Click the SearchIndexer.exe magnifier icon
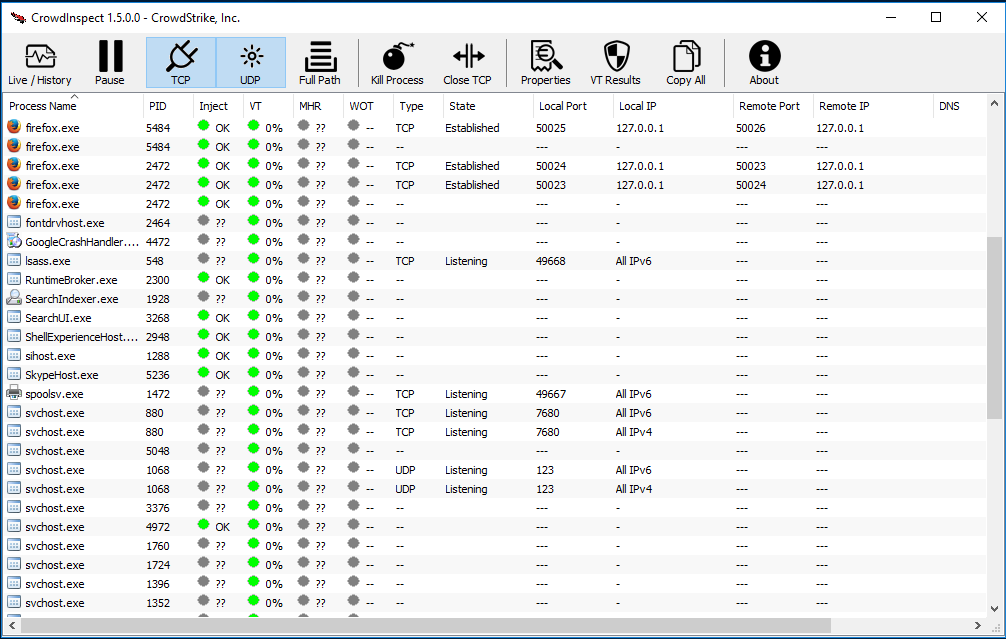This screenshot has height=639, width=1006. (13, 298)
